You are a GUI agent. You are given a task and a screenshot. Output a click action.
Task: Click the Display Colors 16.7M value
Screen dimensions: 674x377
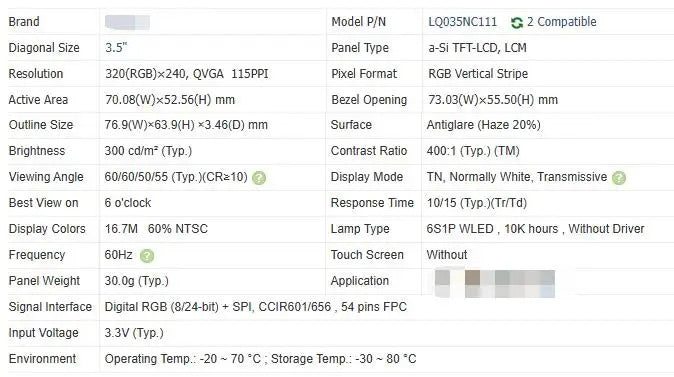pos(156,229)
